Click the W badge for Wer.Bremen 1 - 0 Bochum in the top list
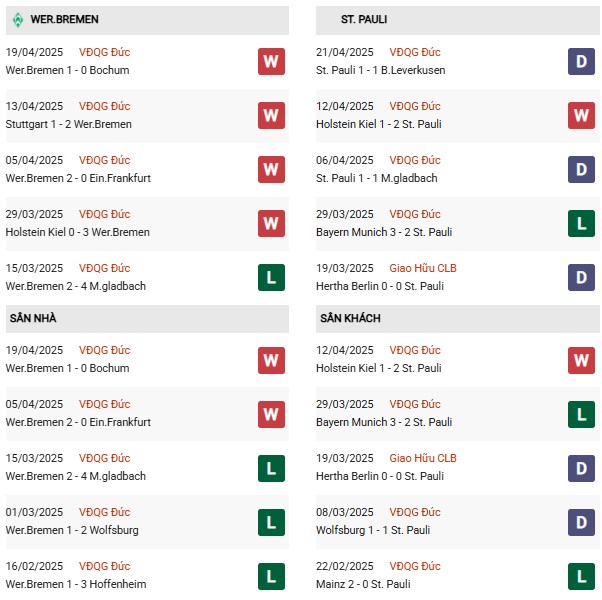The height and width of the screenshot is (600, 602). click(270, 61)
